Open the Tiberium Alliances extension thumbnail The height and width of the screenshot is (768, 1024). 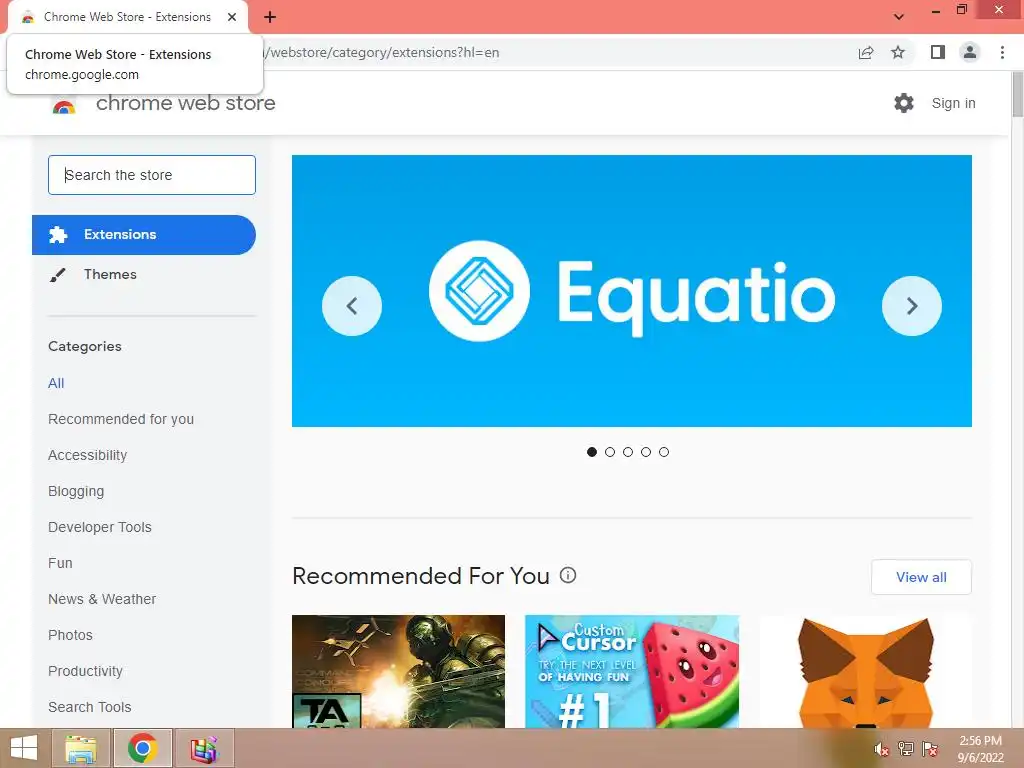click(398, 671)
